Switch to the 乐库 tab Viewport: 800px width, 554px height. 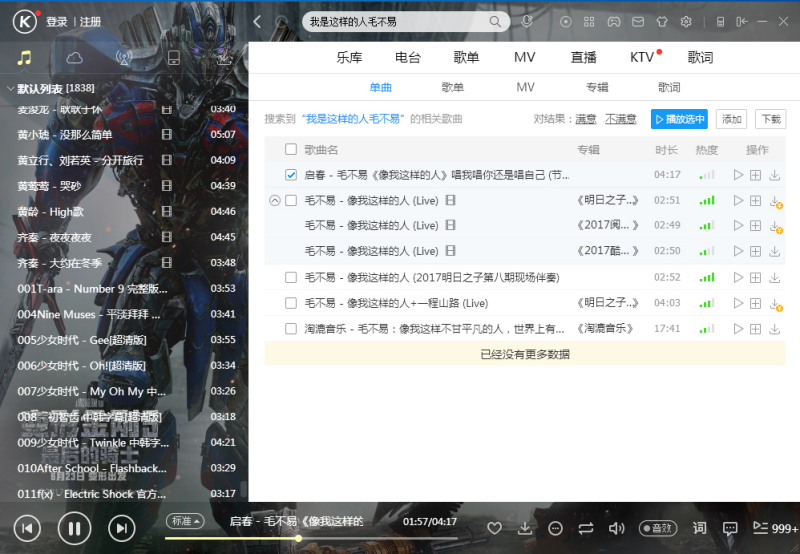tap(349, 57)
